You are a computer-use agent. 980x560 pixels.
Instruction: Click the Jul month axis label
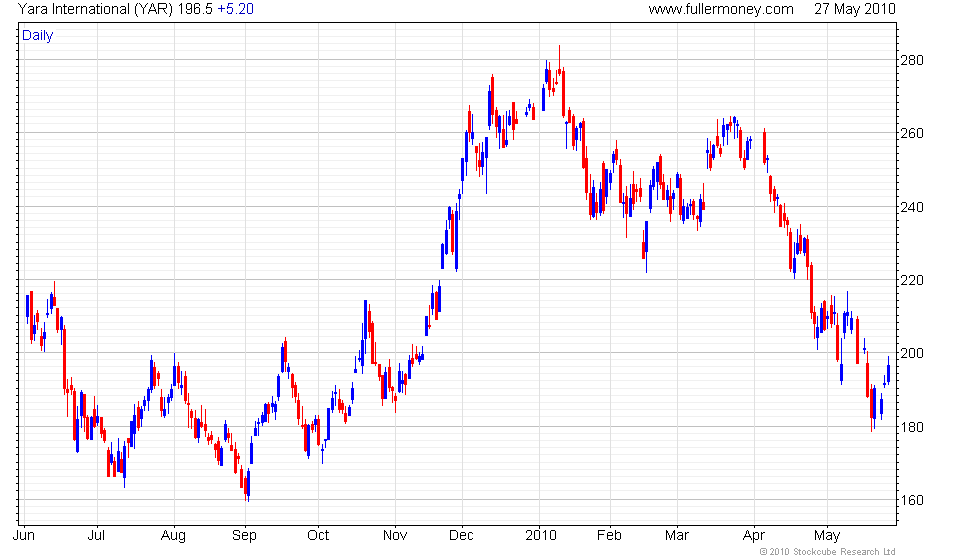tap(96, 536)
